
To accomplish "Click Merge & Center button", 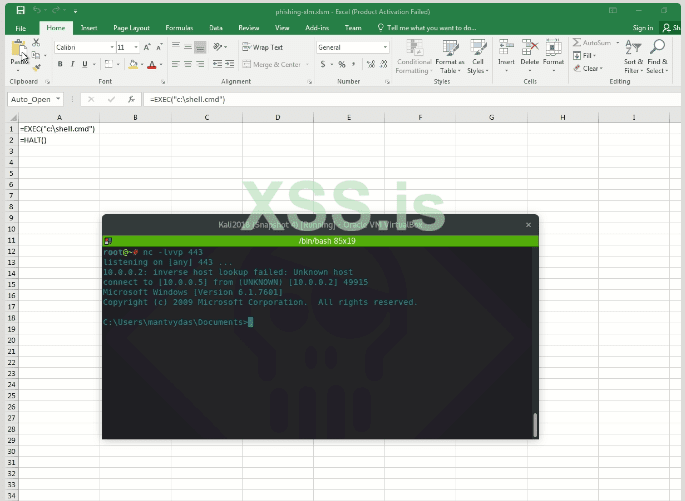I will point(272,64).
